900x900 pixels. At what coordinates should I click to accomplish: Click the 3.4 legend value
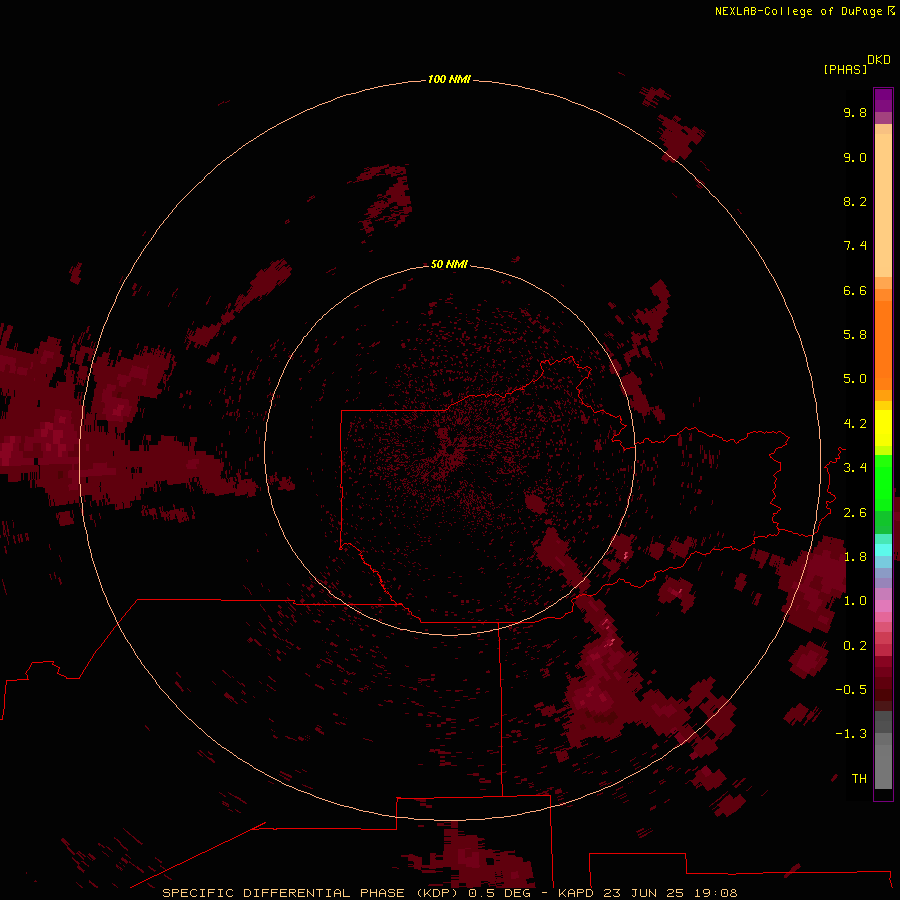[x=855, y=468]
